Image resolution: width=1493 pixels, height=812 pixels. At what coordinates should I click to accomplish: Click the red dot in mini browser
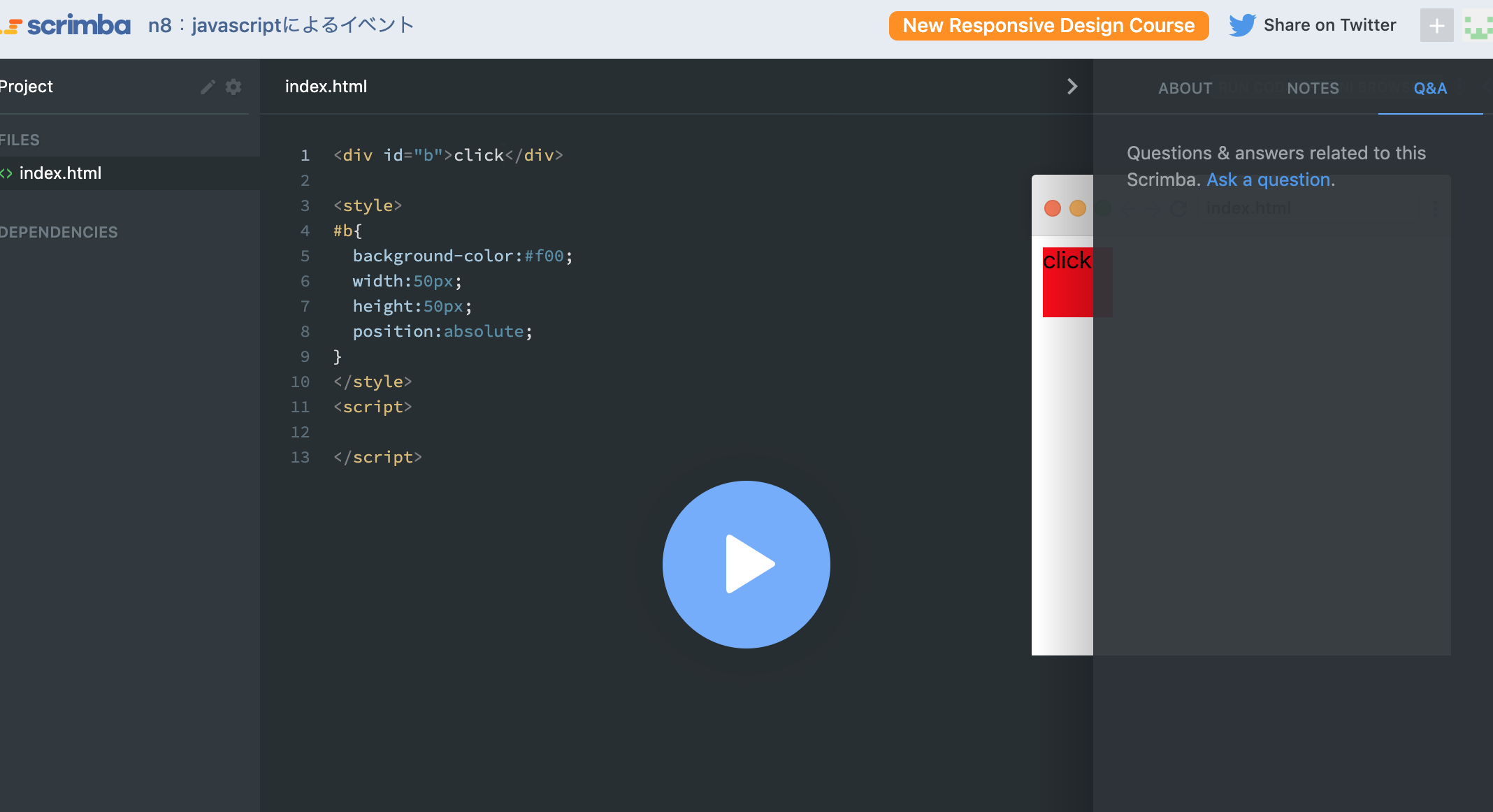pyautogui.click(x=1052, y=208)
